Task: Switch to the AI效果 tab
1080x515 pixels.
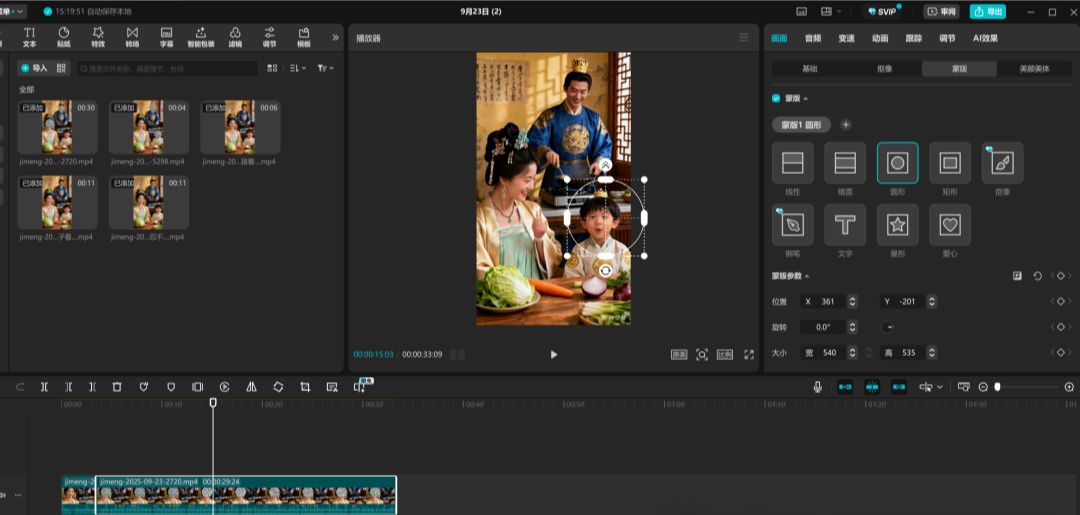Action: pos(985,39)
